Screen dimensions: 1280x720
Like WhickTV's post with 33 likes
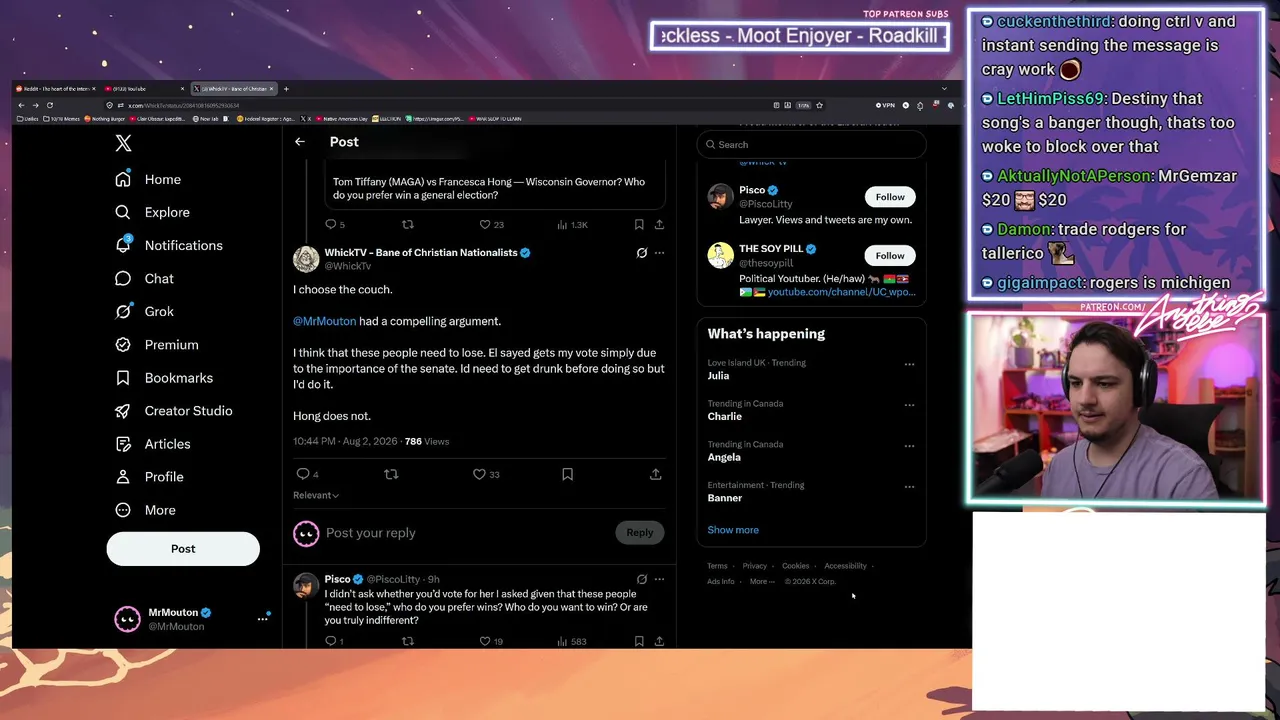tap(486, 474)
